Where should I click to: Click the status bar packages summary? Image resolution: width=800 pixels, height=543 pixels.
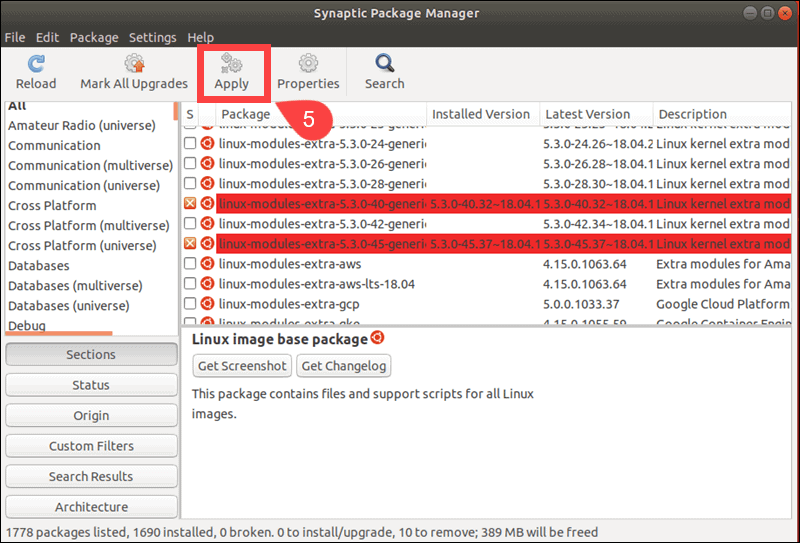302,532
